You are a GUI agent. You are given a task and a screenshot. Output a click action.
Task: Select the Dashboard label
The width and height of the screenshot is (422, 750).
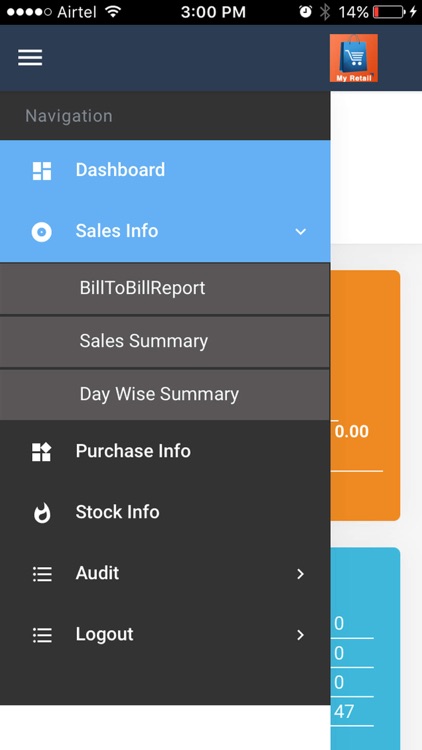coord(120,170)
